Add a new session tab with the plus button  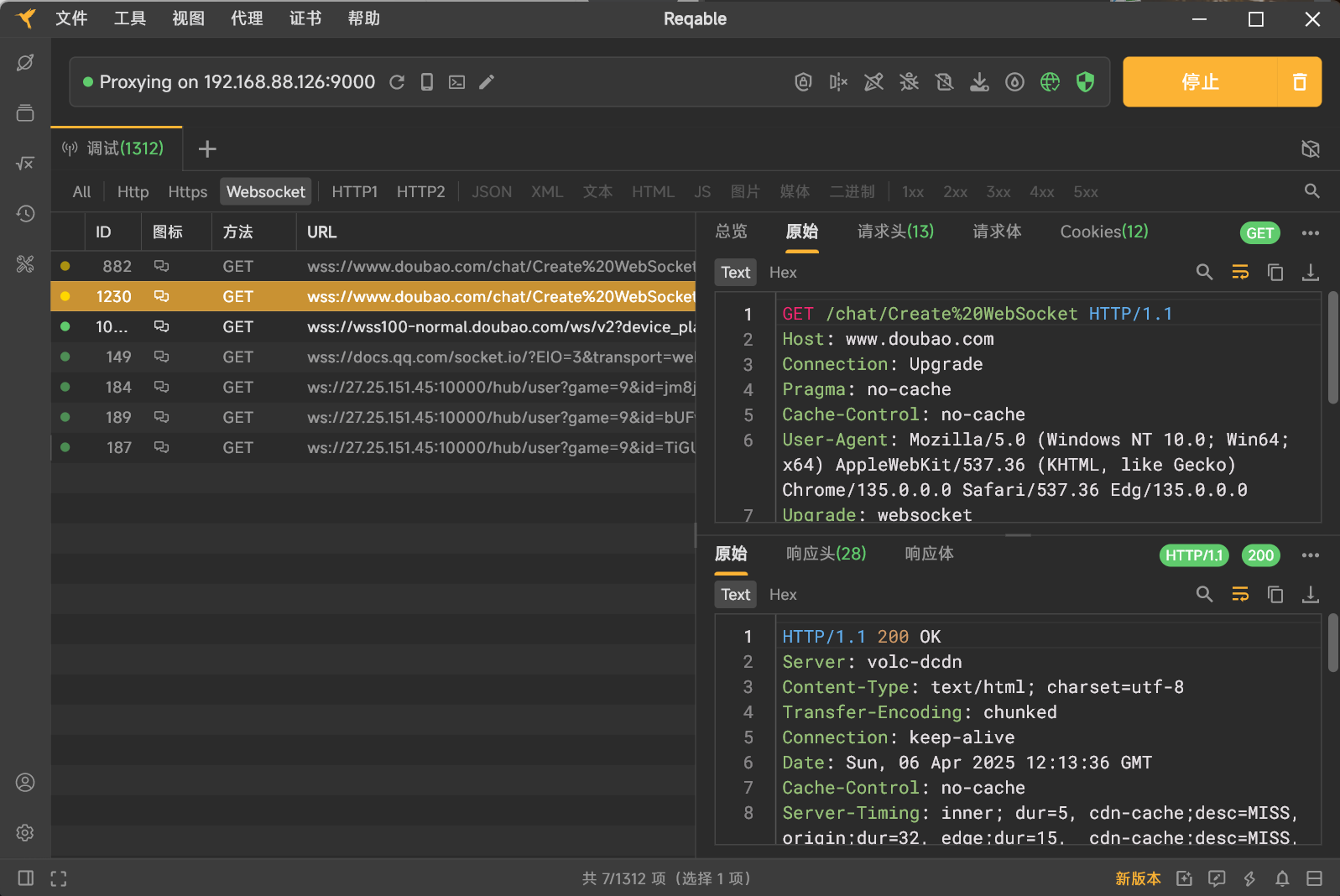point(207,149)
